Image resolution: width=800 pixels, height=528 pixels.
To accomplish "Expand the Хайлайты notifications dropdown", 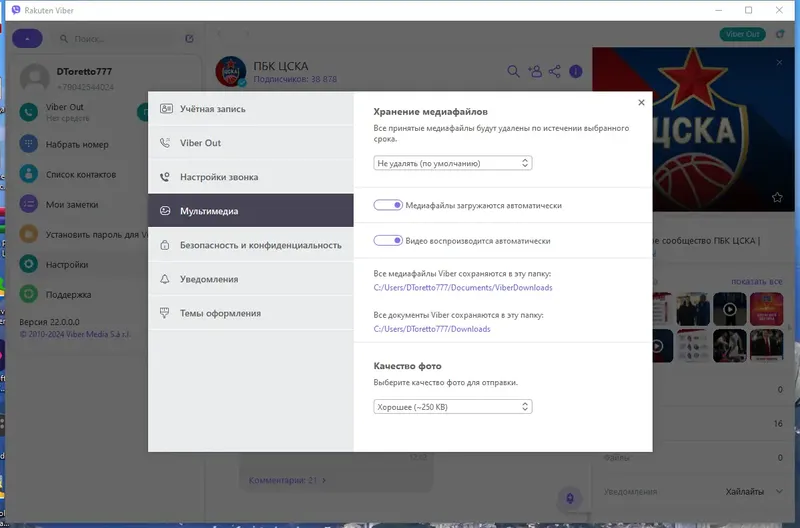I will point(754,492).
